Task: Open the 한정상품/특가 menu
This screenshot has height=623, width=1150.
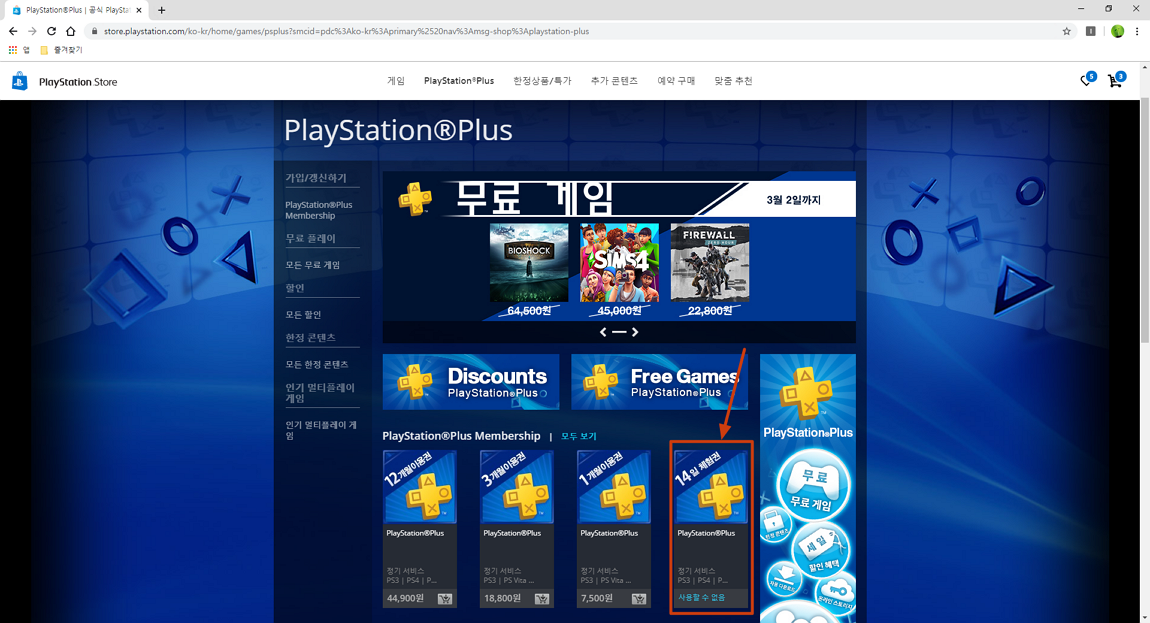Action: [542, 81]
